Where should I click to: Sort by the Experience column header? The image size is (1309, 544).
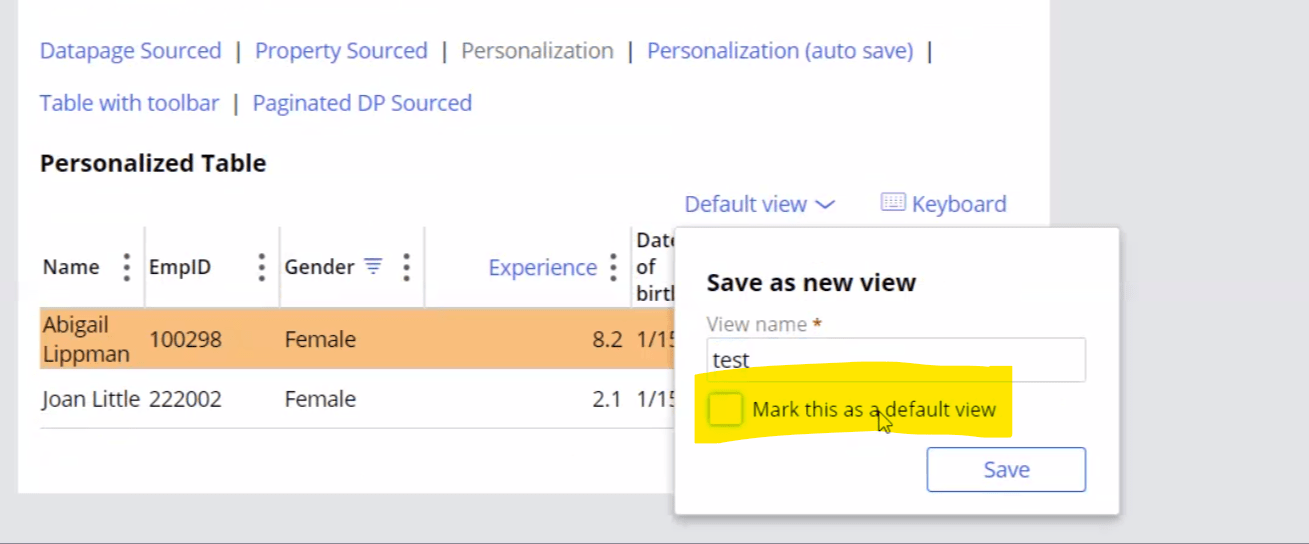542,267
